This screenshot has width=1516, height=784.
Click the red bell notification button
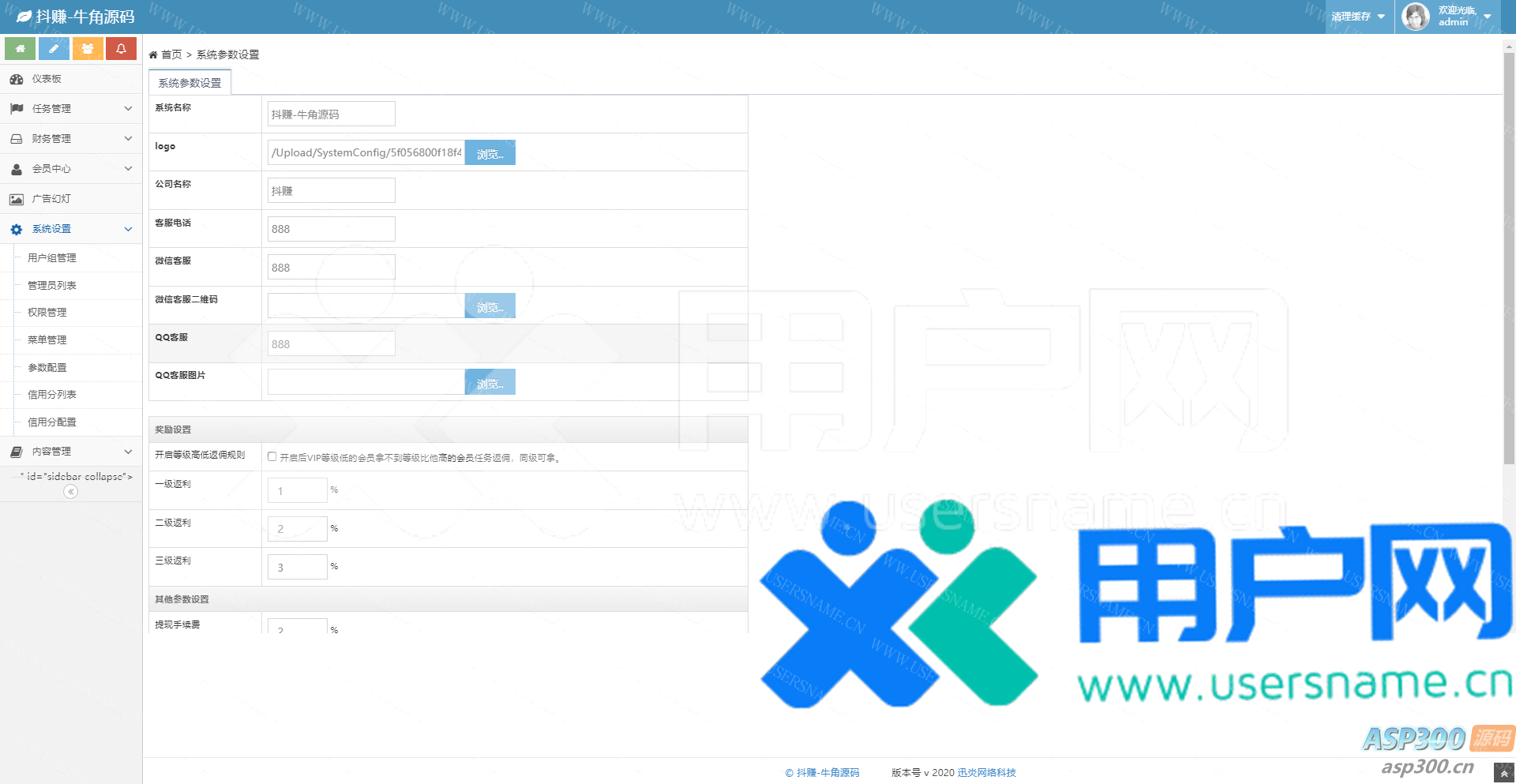click(121, 49)
